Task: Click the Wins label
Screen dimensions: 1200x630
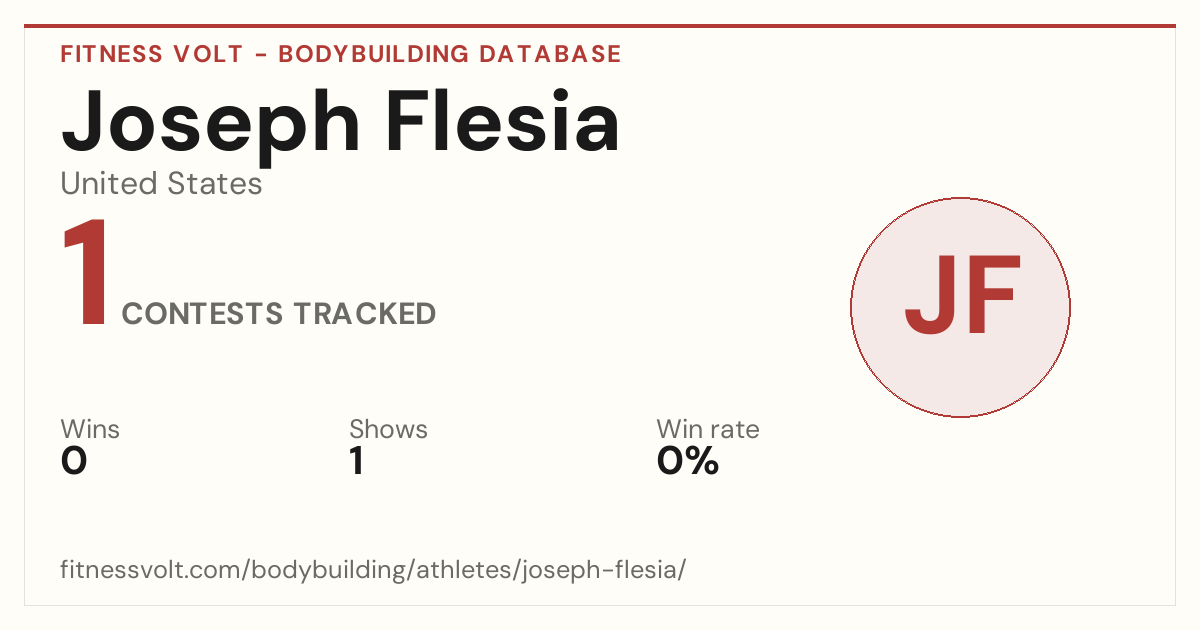Action: click(x=90, y=429)
